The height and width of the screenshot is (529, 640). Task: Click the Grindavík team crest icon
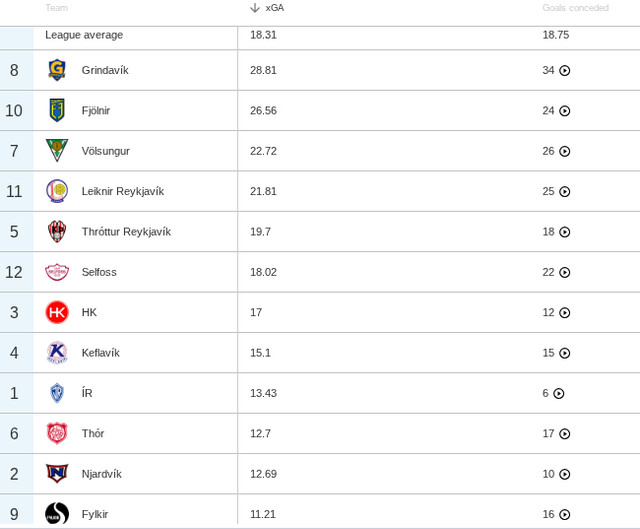click(57, 70)
